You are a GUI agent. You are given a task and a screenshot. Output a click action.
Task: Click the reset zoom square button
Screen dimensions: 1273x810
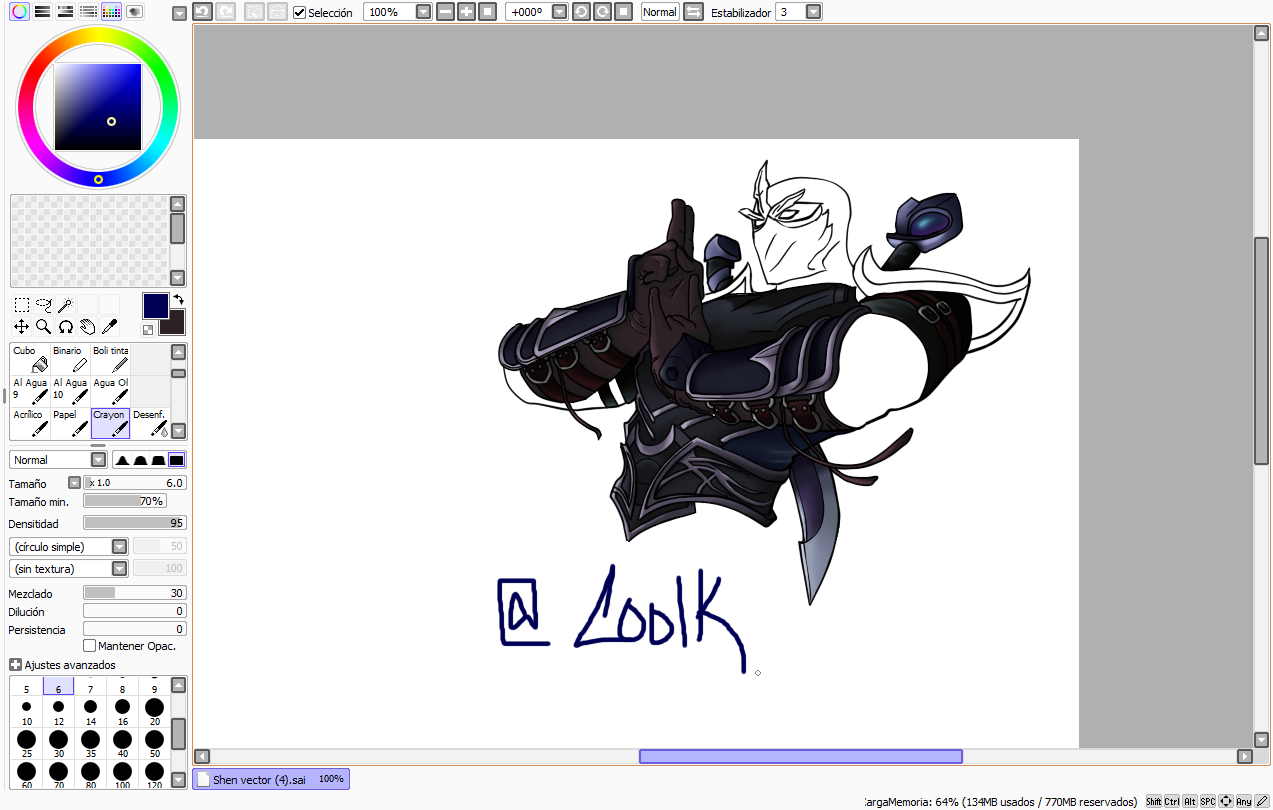(487, 12)
